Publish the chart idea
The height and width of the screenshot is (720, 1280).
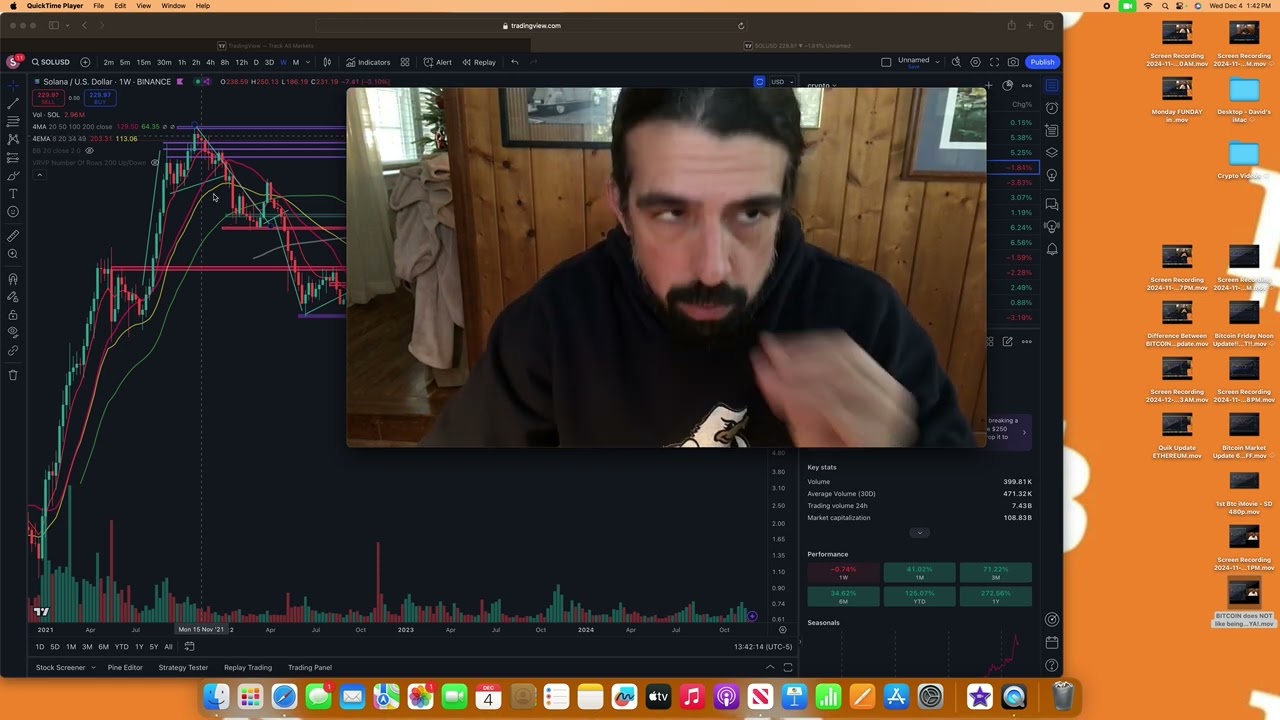pos(1042,62)
